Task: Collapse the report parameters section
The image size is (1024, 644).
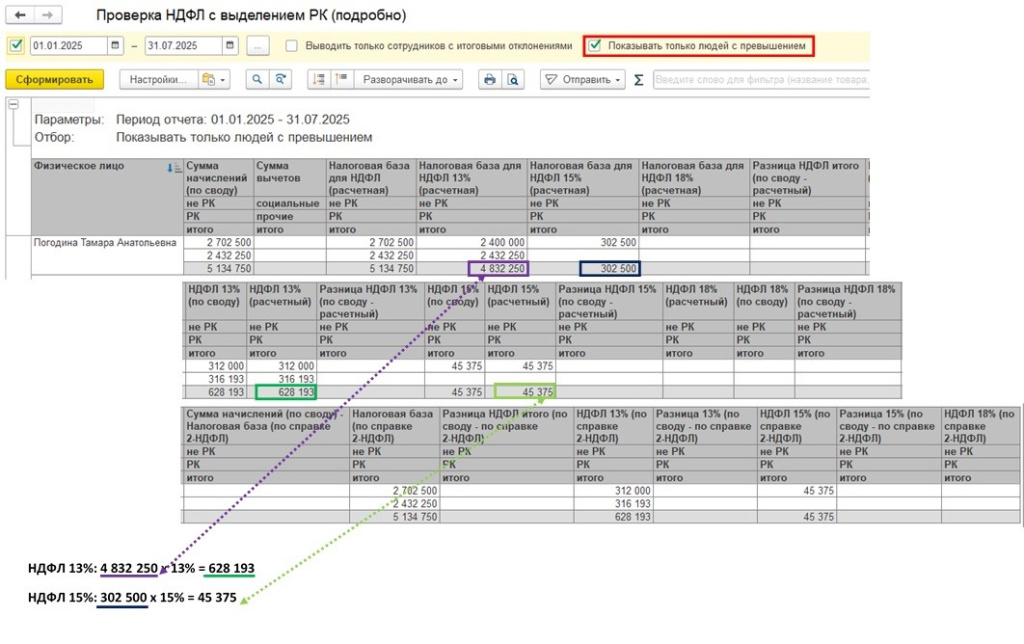Action: [x=13, y=104]
